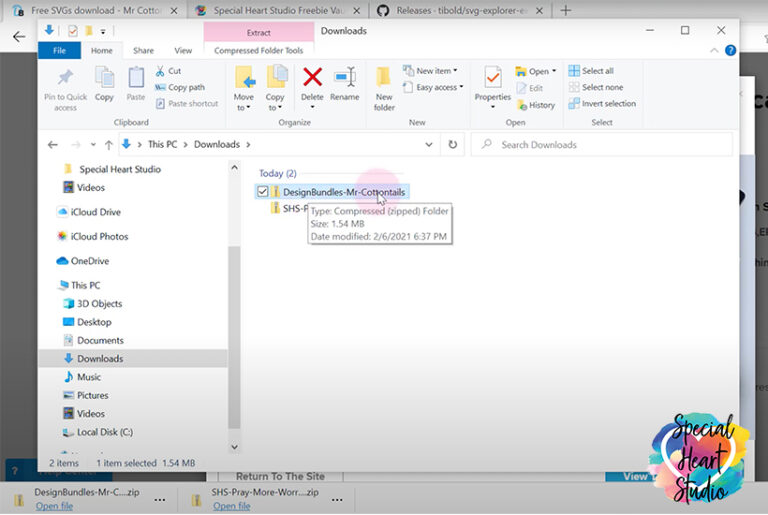Choose Copy path in Clipboard group

click(x=180, y=87)
